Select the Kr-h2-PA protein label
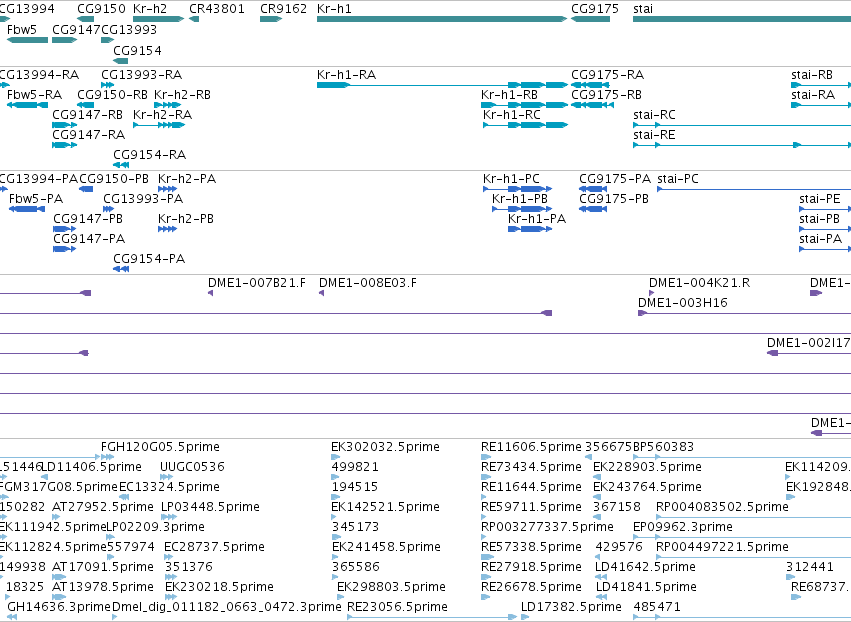Image resolution: width=851 pixels, height=622 pixels. click(x=187, y=179)
